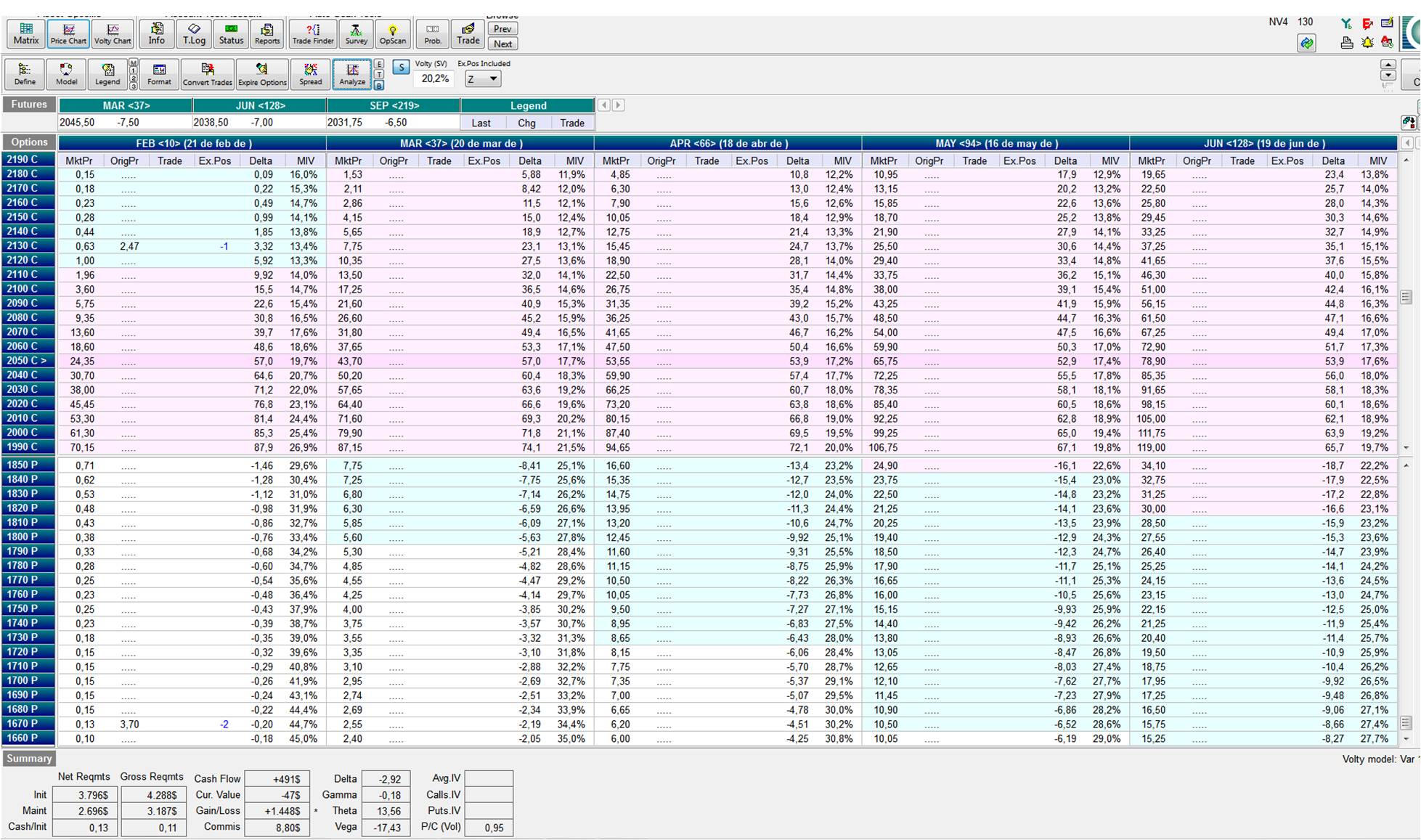Click the Volty (SV) value field
Viewport: 1421px width, 840px height.
pyautogui.click(x=435, y=78)
